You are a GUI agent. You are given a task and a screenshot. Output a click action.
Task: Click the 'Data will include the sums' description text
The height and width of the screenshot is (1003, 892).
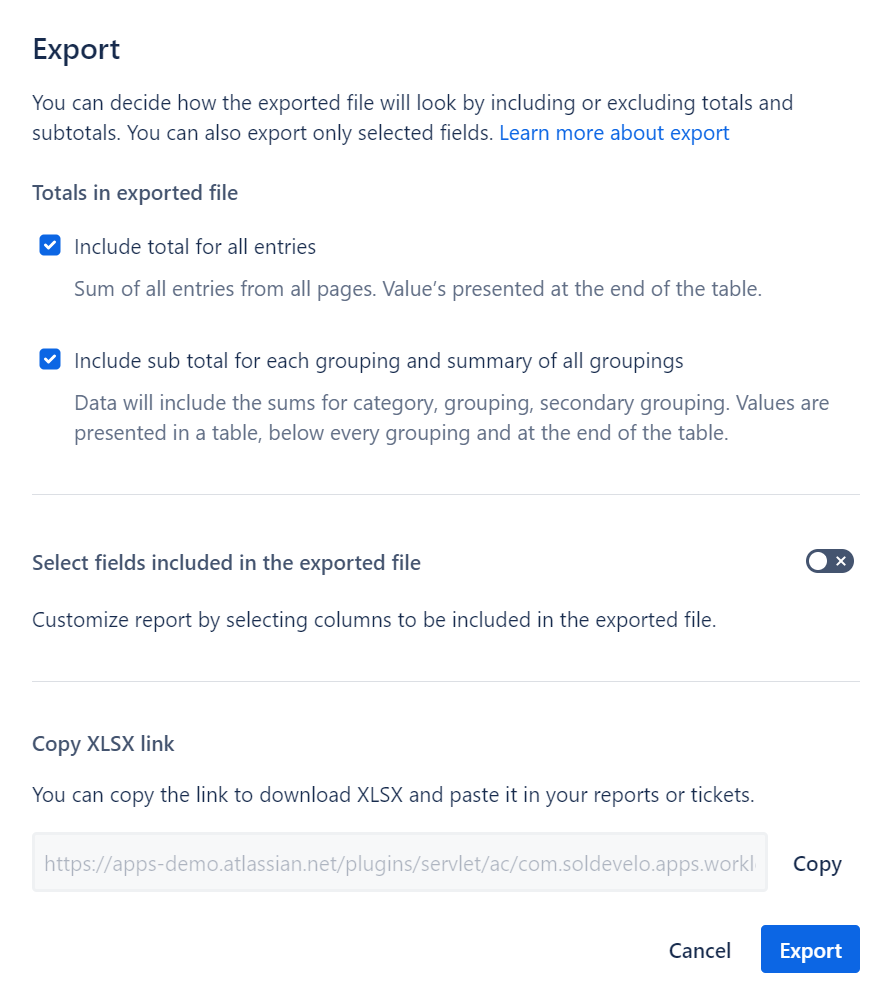(x=452, y=418)
